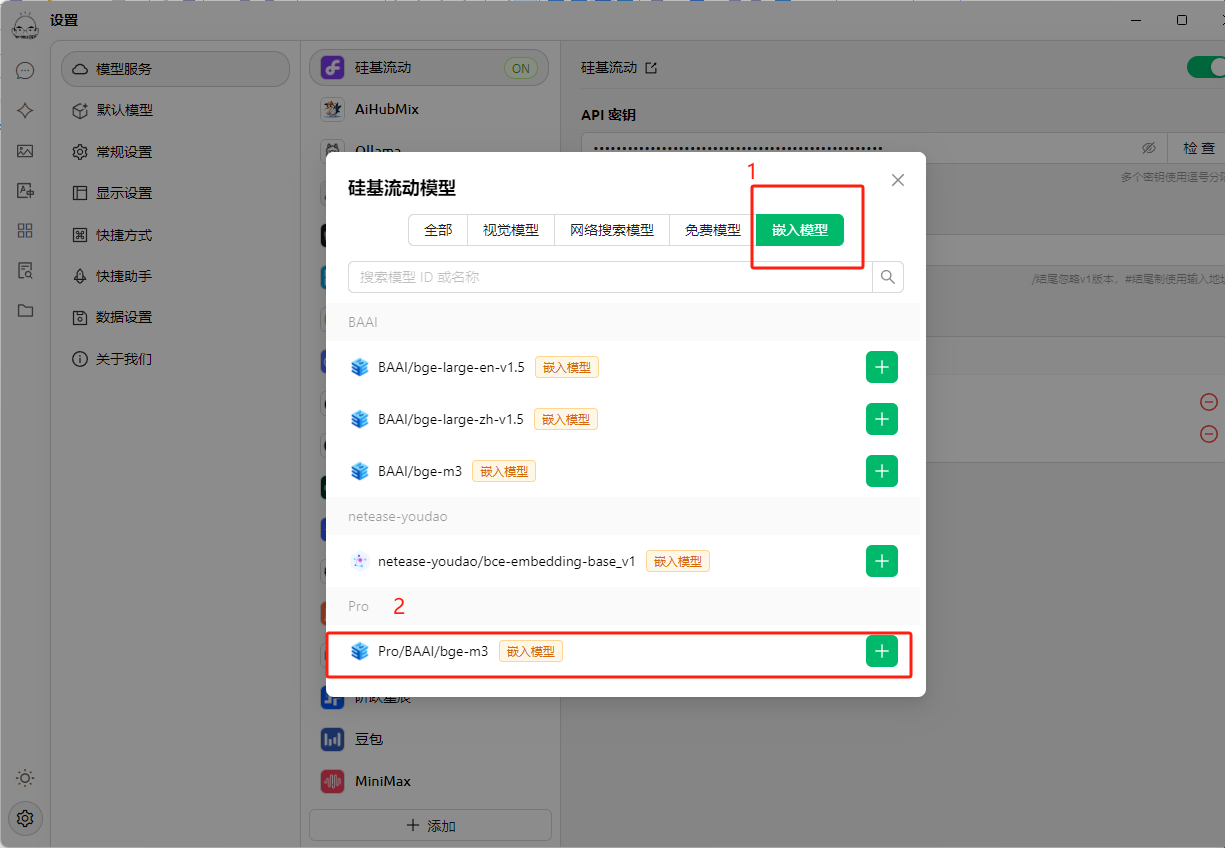Image resolution: width=1225 pixels, height=848 pixels.
Task: Select the AiHubMix provider icon
Action: click(332, 108)
